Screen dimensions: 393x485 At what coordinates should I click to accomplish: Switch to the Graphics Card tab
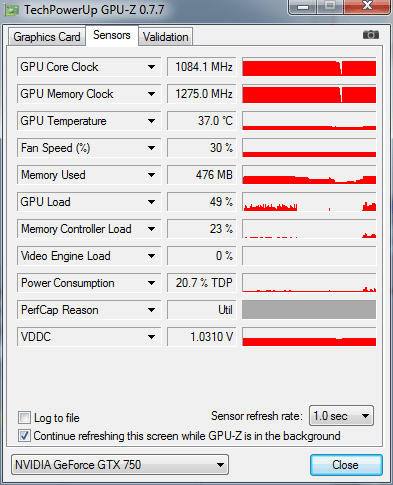point(47,37)
